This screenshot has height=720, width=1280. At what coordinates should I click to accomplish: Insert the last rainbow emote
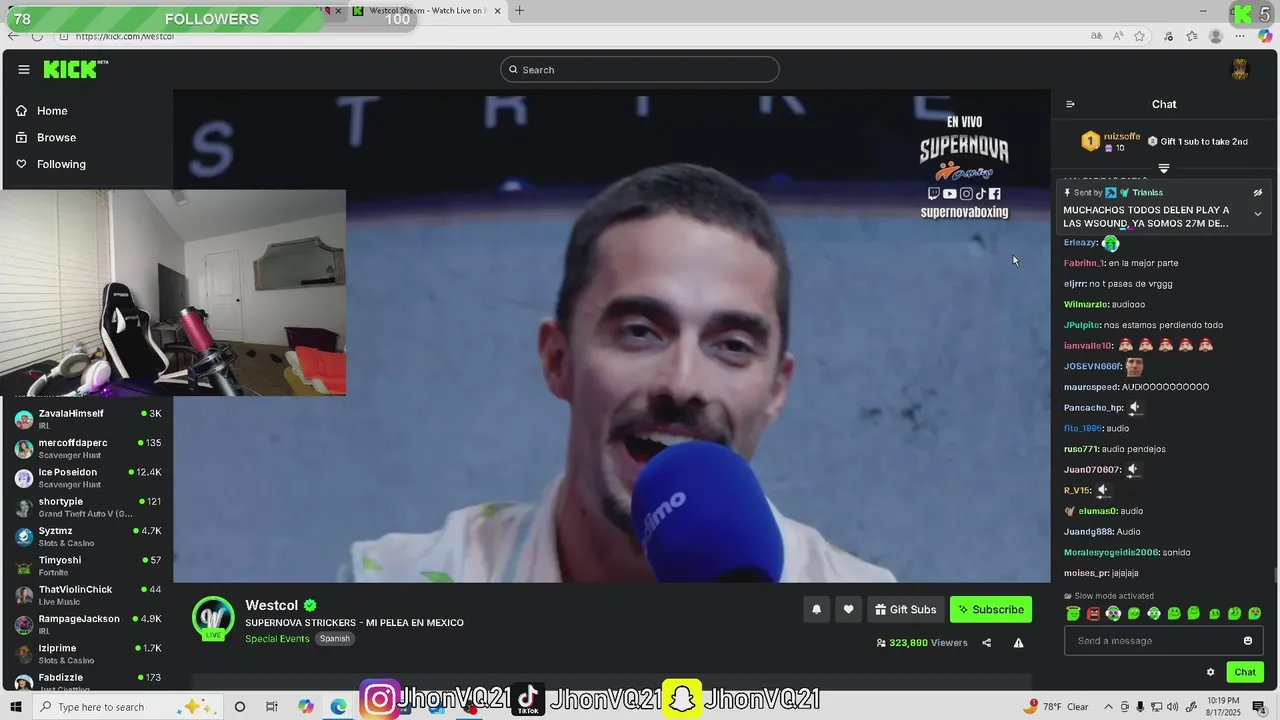pyautogui.click(x=1255, y=613)
